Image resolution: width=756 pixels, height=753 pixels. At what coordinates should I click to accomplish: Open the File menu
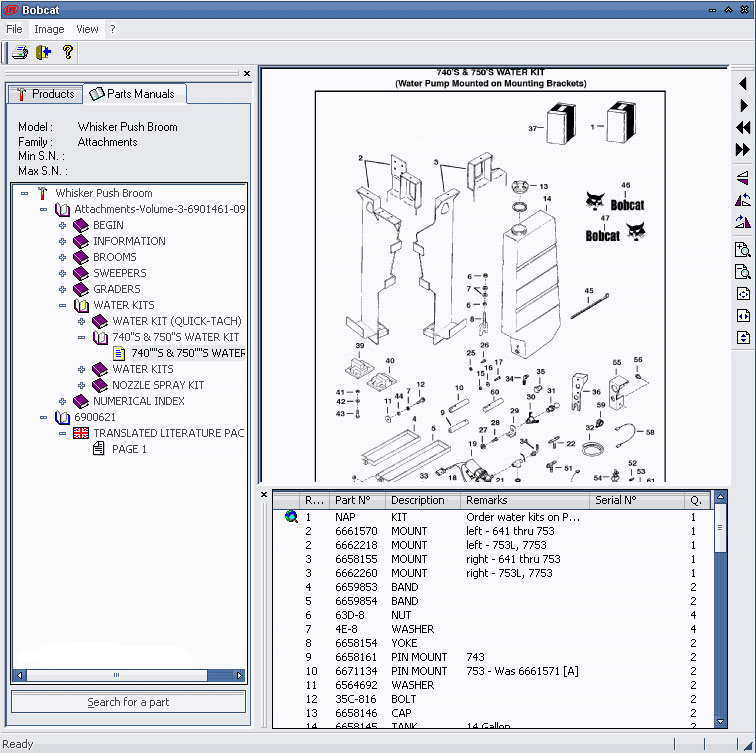pyautogui.click(x=14, y=29)
